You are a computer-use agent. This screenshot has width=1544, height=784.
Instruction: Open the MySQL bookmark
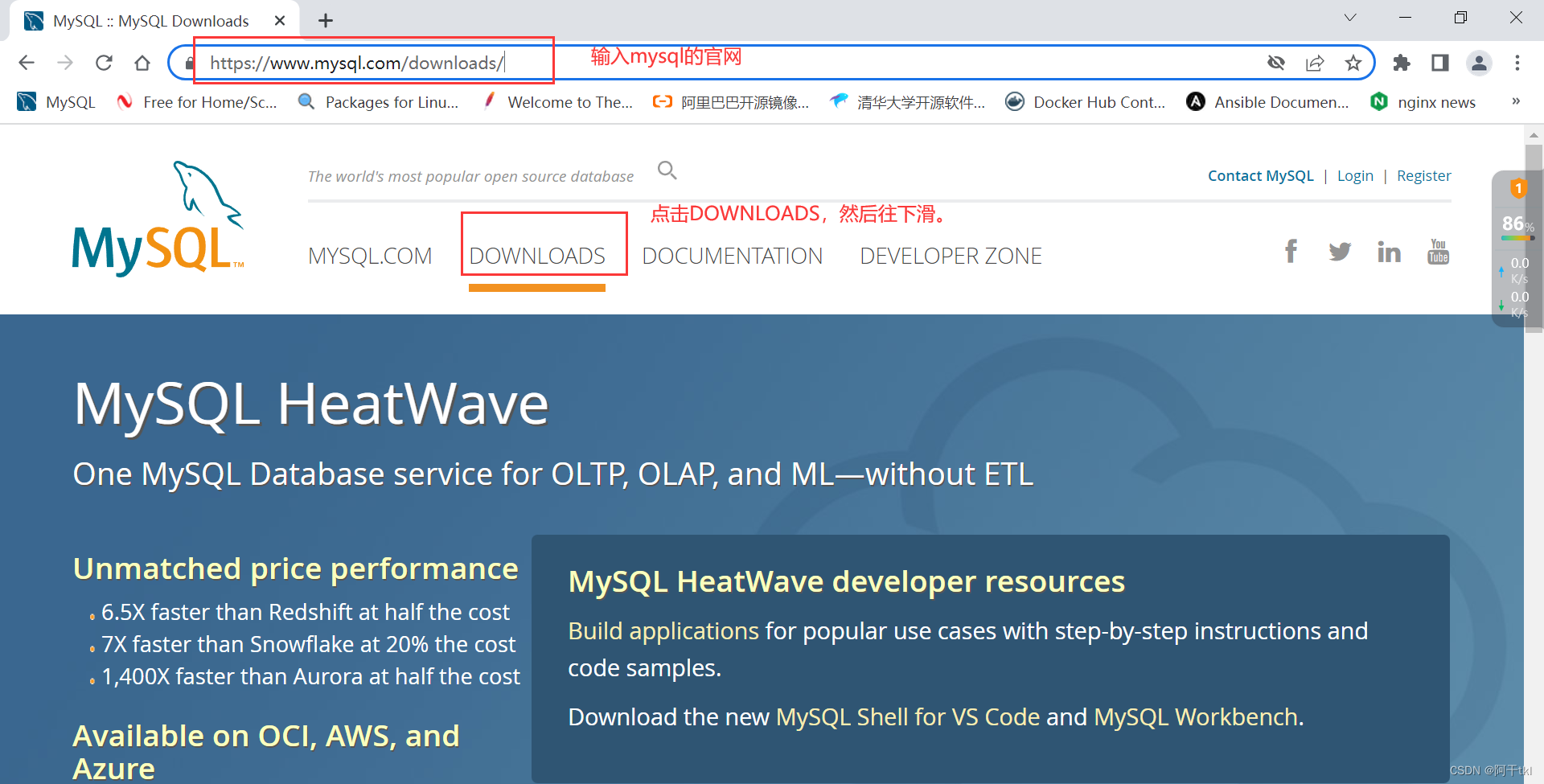(56, 102)
